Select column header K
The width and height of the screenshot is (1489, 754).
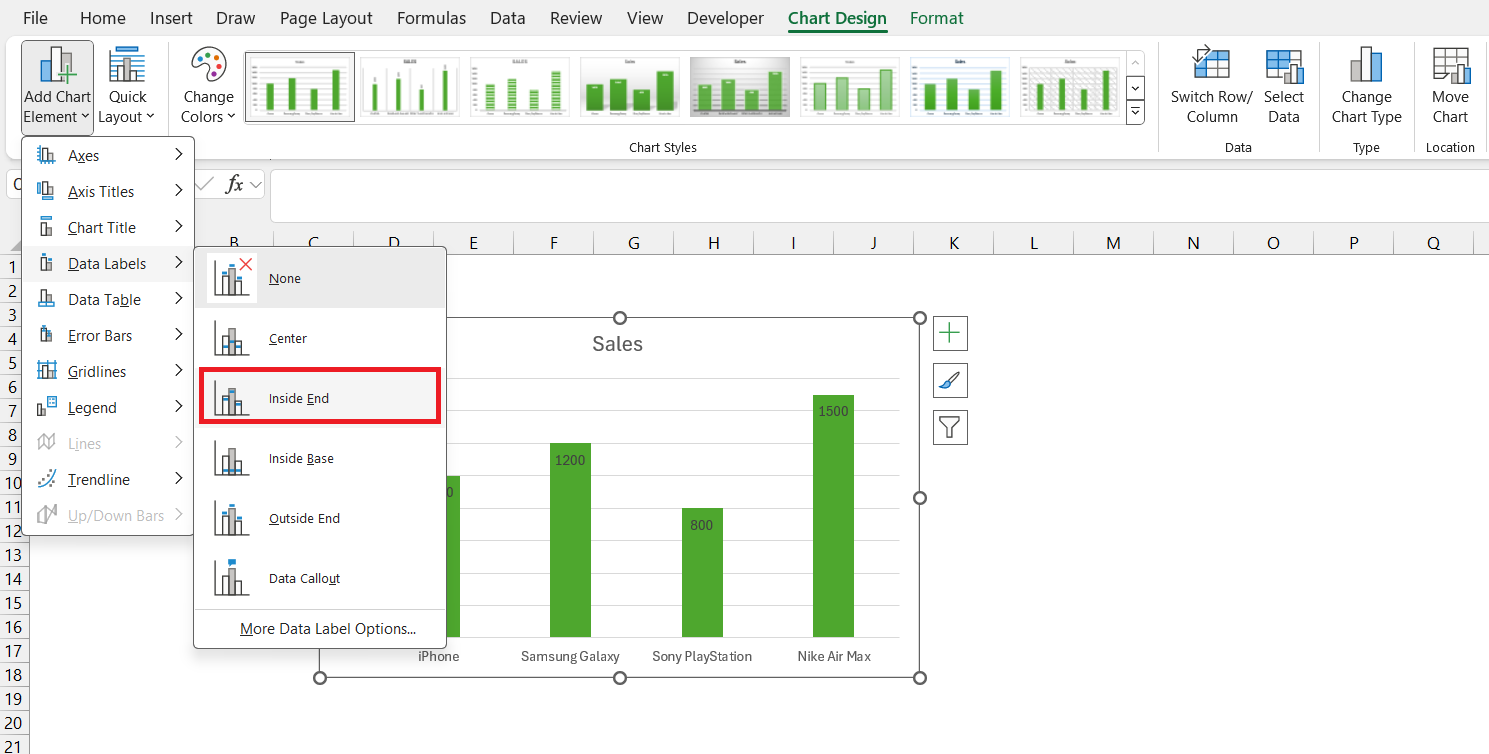953,243
